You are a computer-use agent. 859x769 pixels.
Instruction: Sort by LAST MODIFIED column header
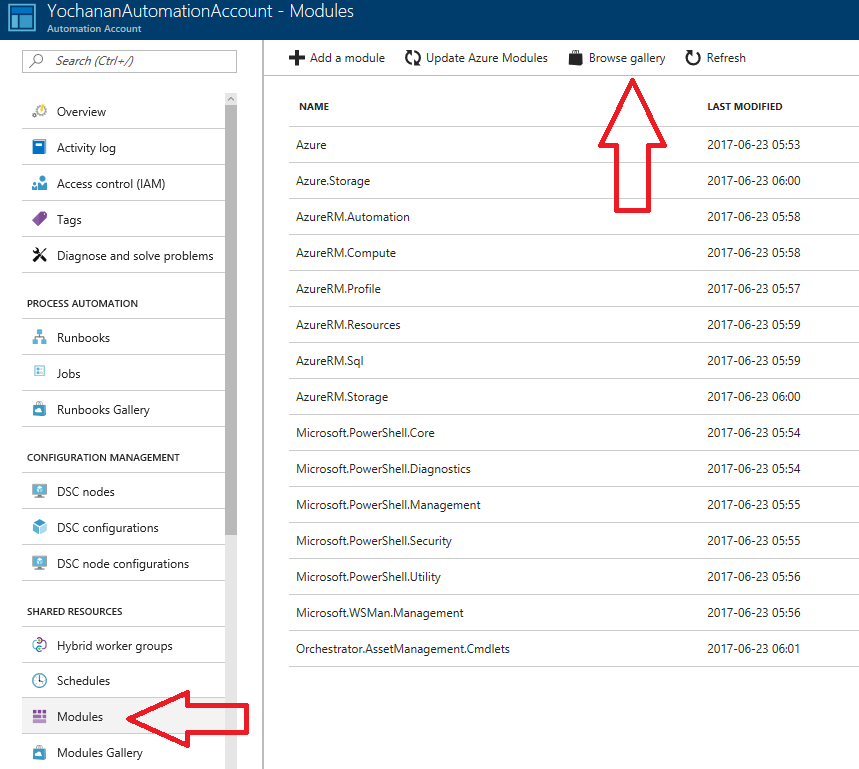(x=745, y=106)
